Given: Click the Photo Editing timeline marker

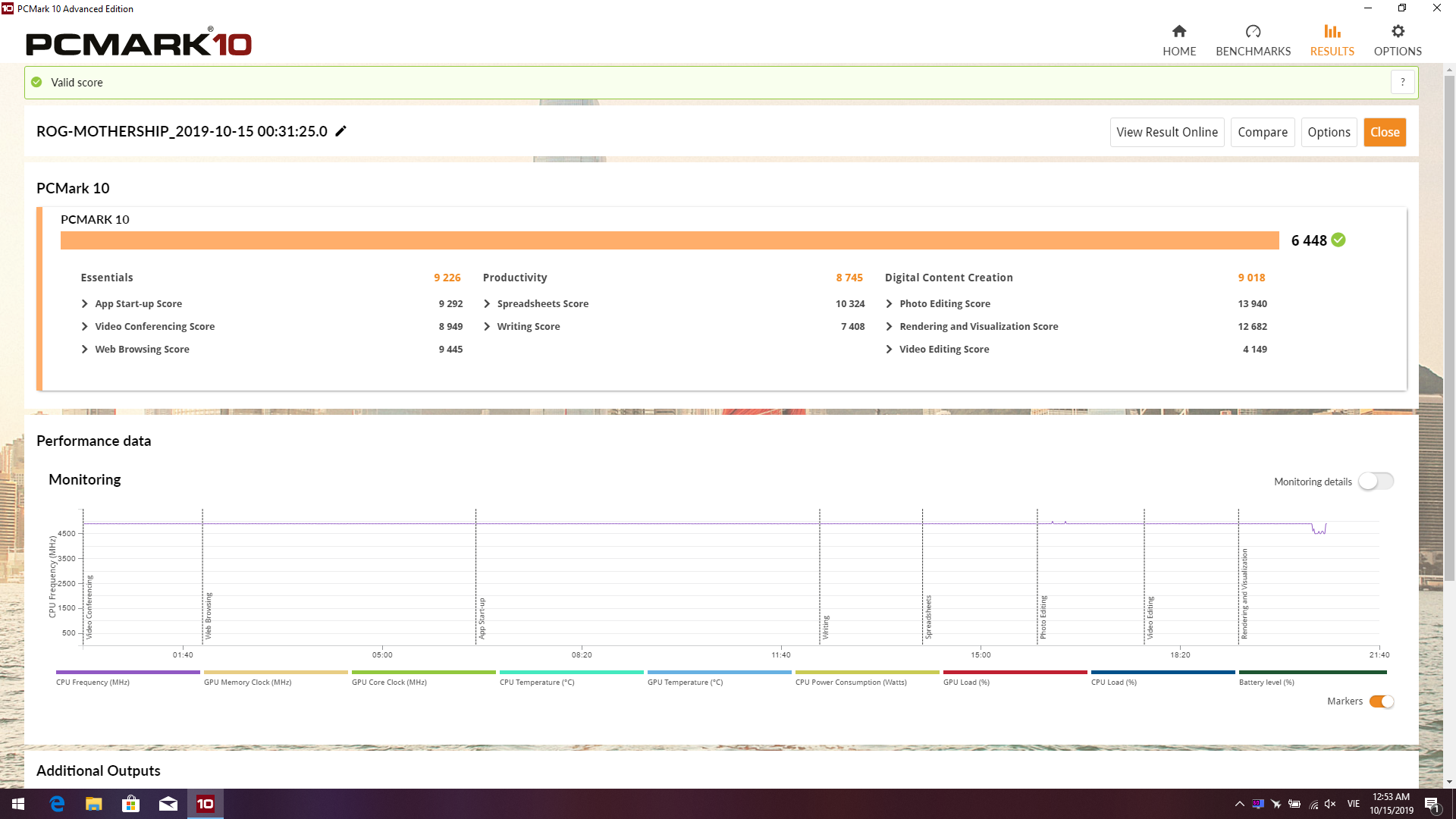Looking at the screenshot, I should point(1043,617).
